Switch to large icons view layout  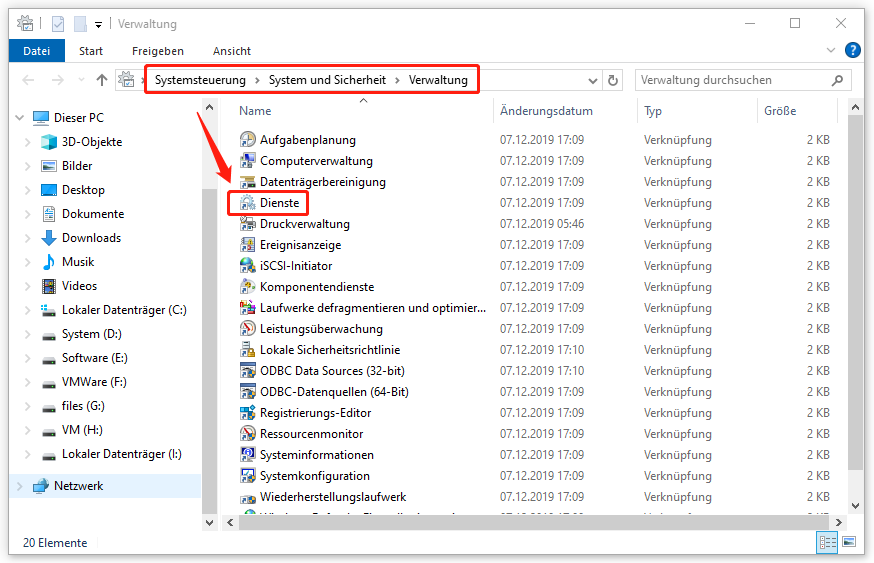click(x=849, y=542)
